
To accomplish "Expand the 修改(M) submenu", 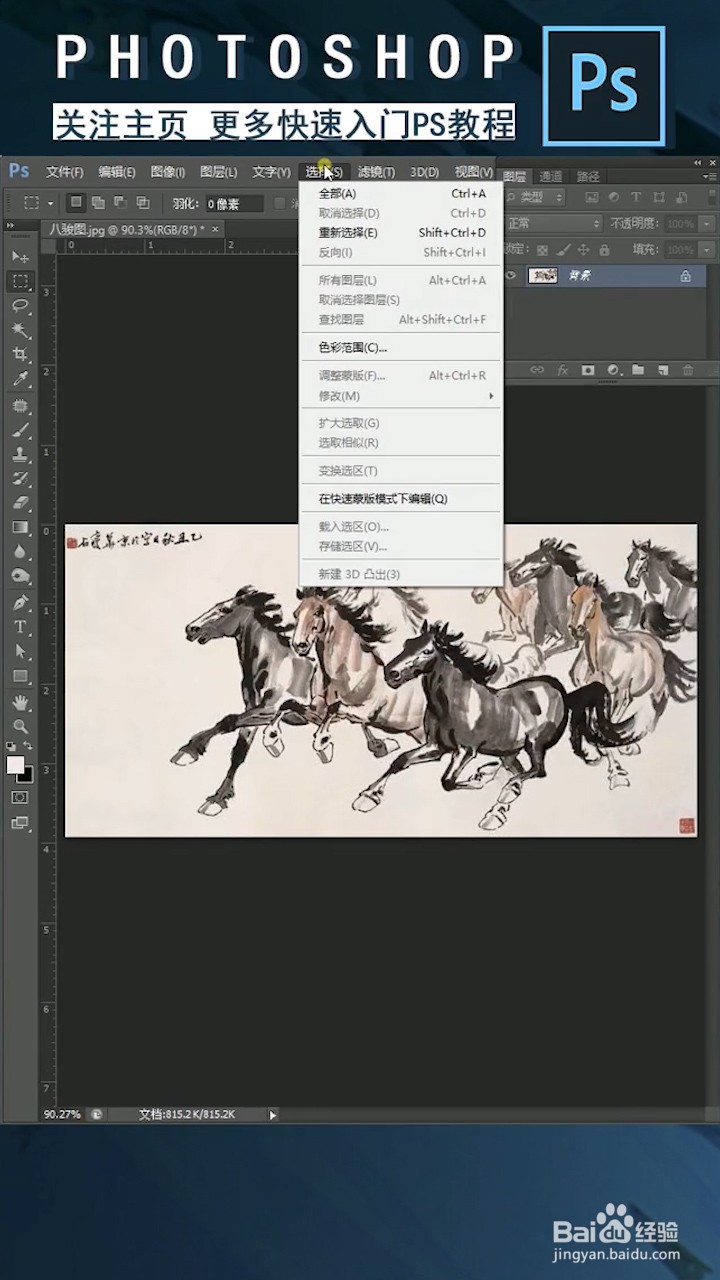I will click(x=400, y=396).
